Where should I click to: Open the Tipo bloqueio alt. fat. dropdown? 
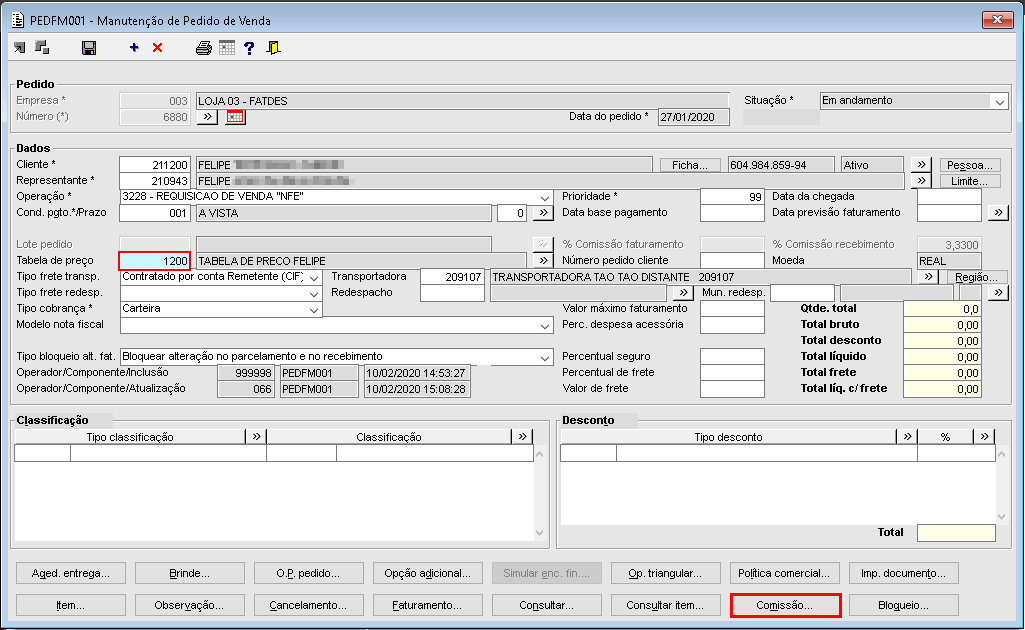tap(544, 357)
